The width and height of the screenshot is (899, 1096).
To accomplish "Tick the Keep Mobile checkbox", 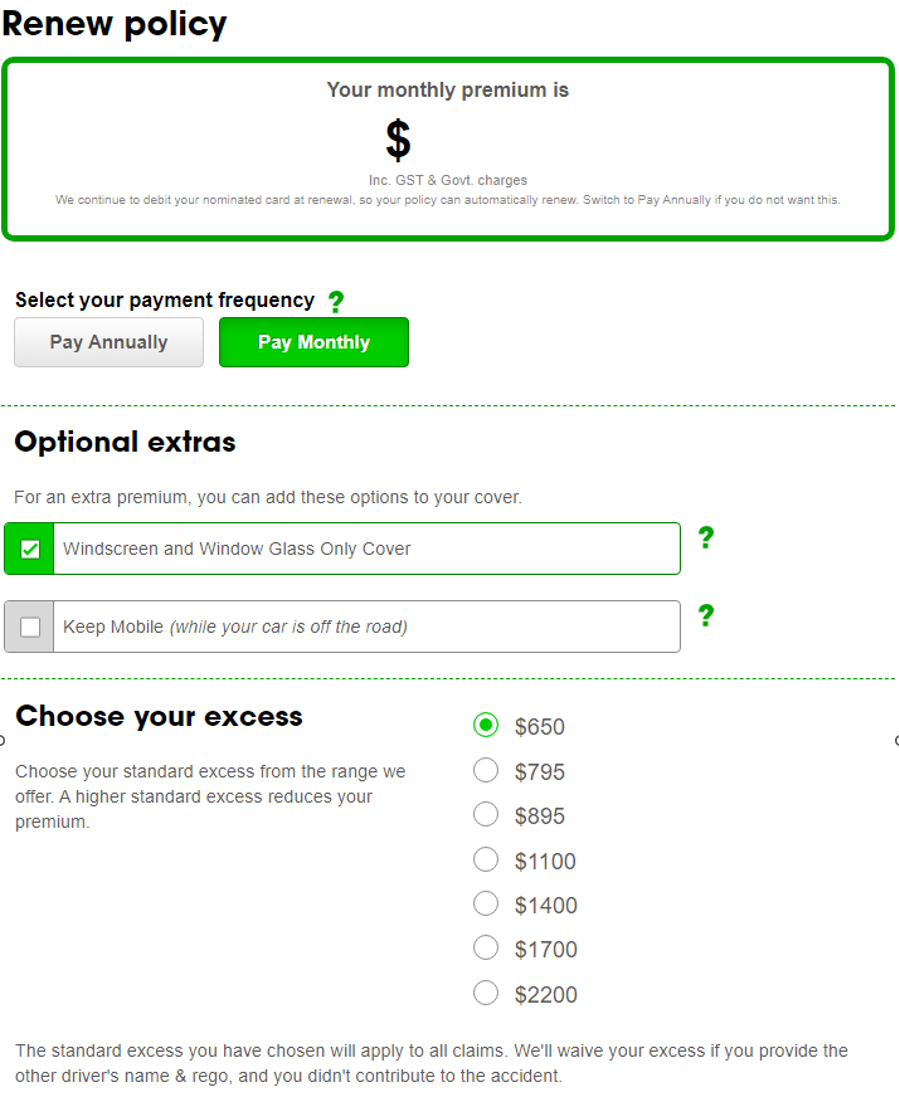I will point(30,627).
